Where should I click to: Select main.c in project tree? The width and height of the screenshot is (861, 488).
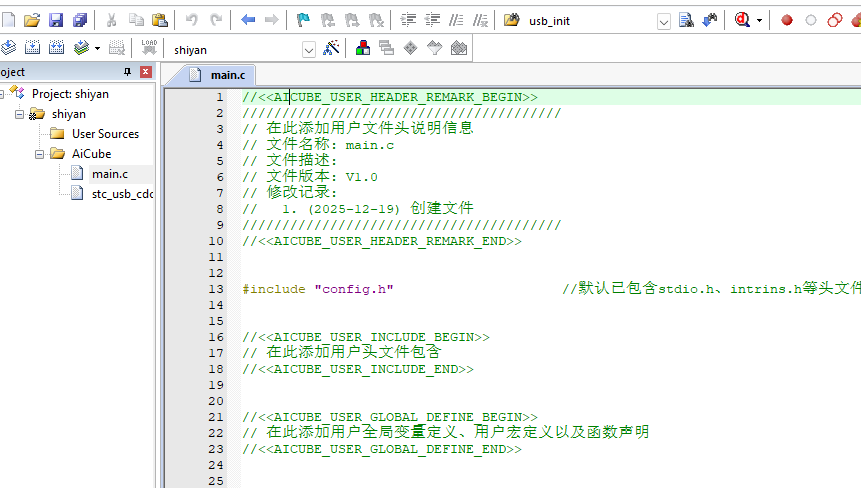coord(110,174)
